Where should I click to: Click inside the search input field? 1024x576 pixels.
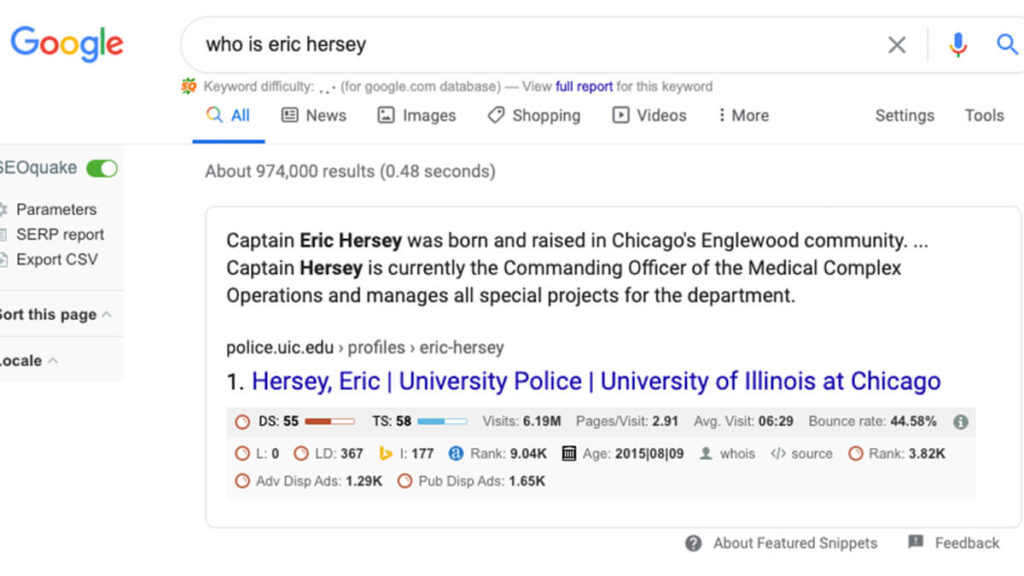pyautogui.click(x=530, y=44)
